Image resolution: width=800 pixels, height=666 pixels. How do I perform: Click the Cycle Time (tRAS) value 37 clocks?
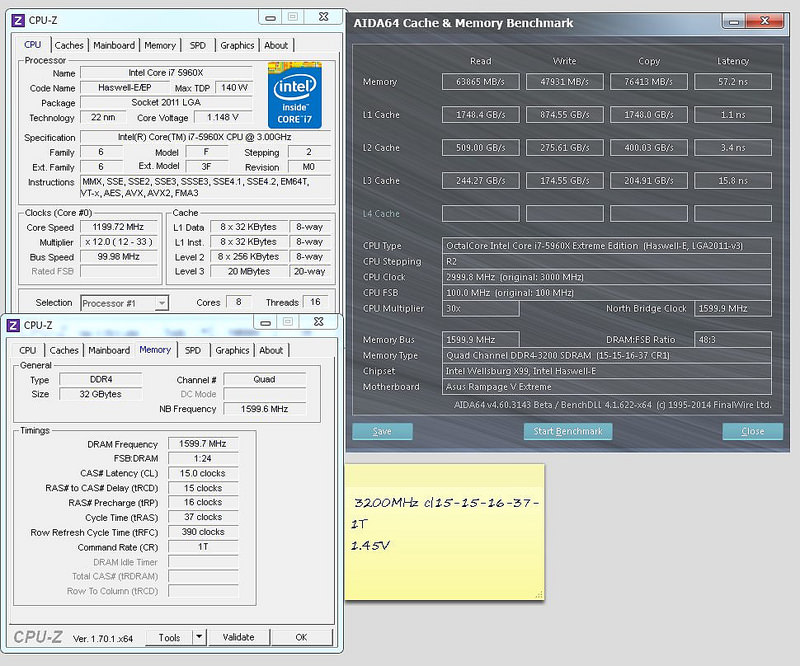tap(203, 517)
